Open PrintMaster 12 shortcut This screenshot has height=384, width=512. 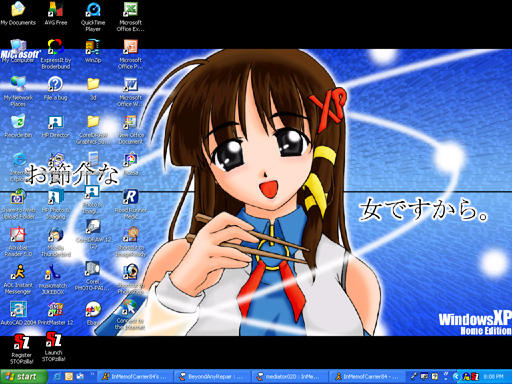55,309
